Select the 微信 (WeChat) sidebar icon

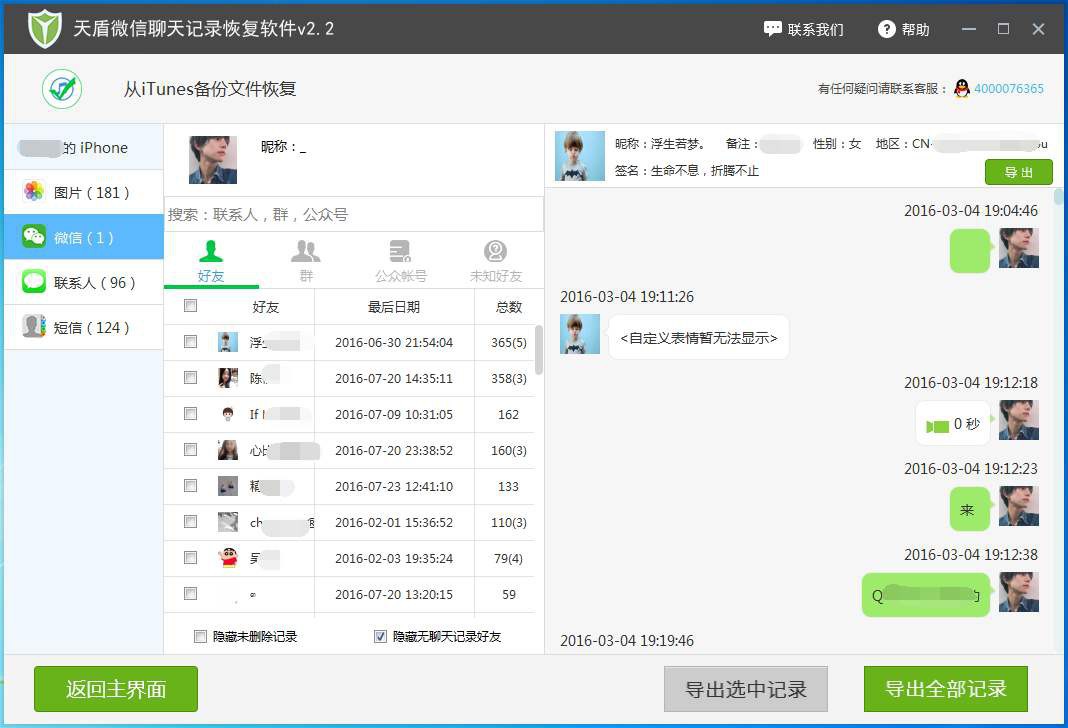click(x=82, y=237)
